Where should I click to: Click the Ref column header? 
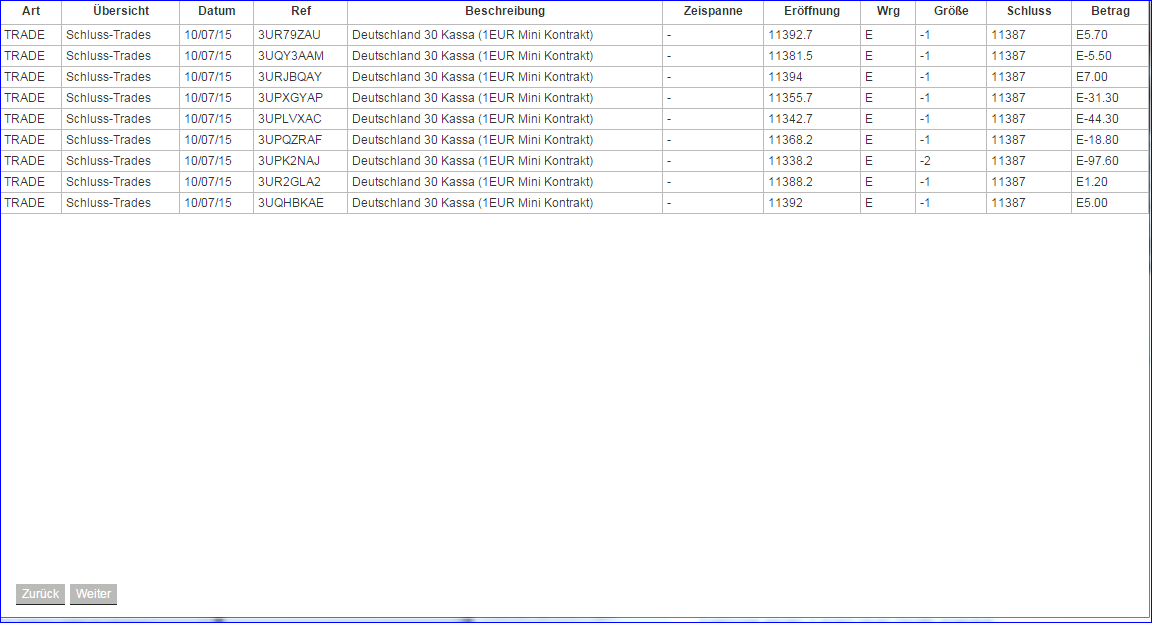pyautogui.click(x=300, y=11)
